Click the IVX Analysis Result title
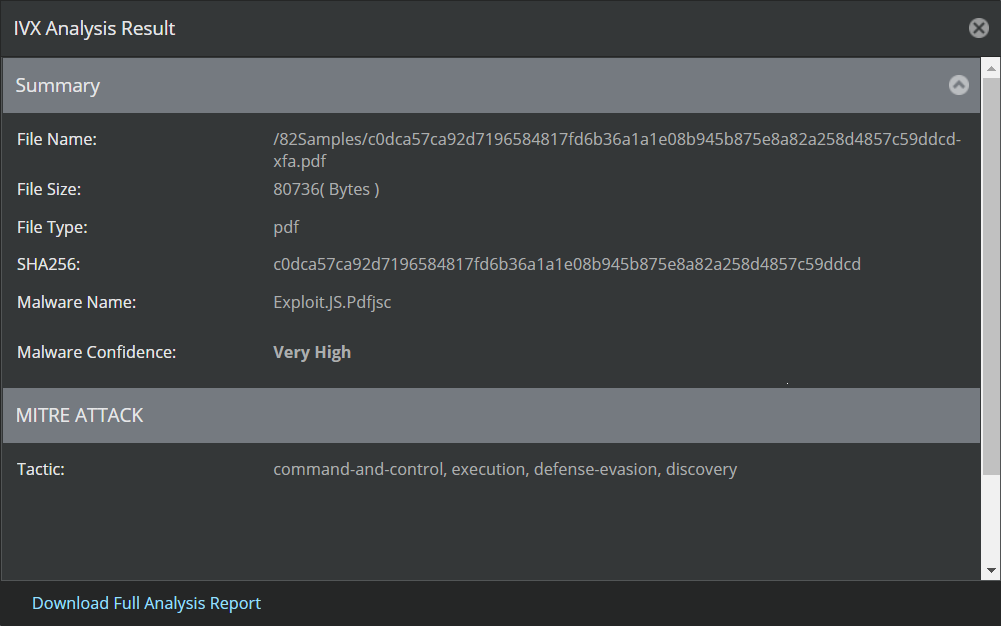The width and height of the screenshot is (1001, 626). tap(94, 29)
